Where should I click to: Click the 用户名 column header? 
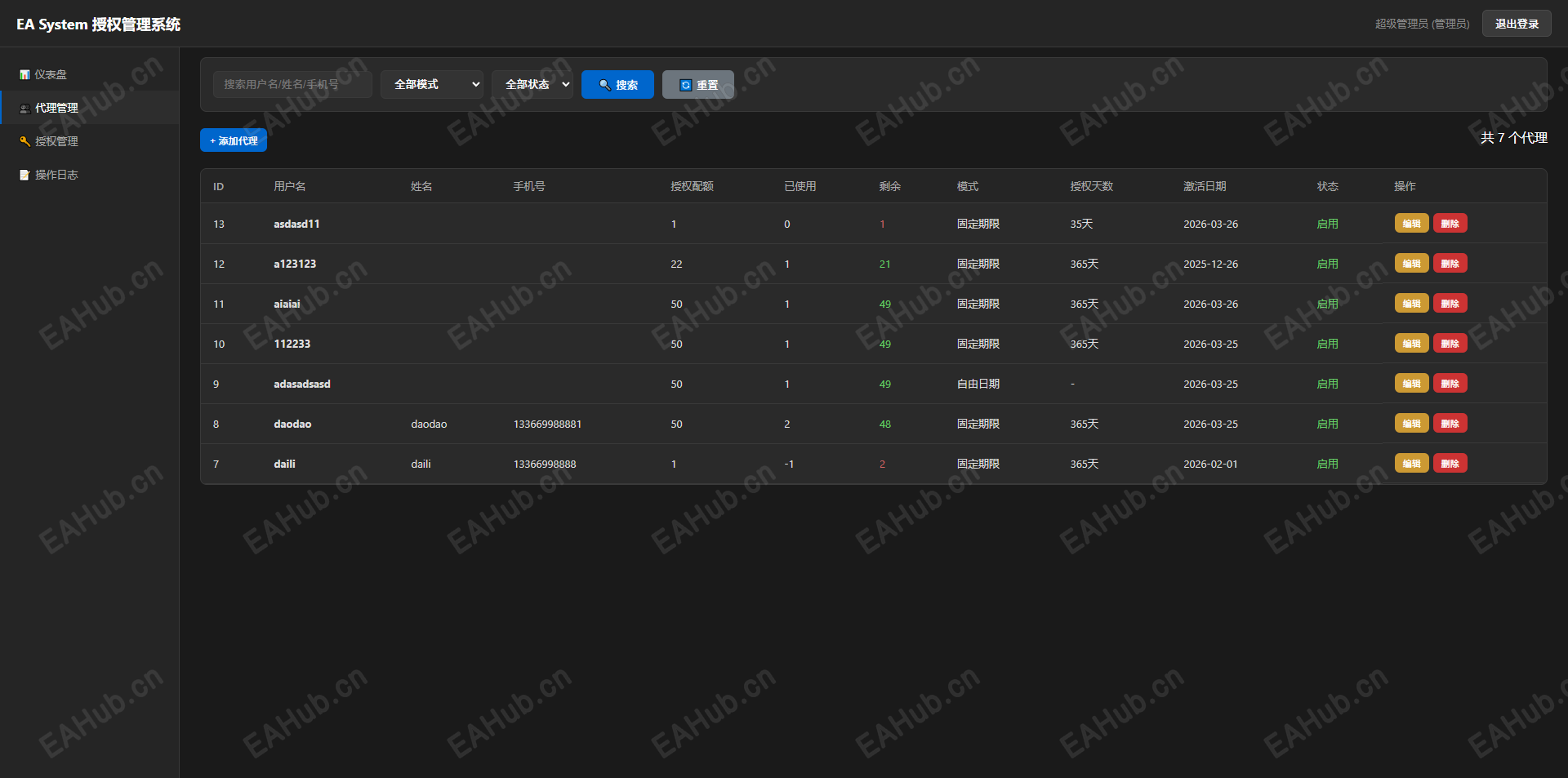(290, 186)
